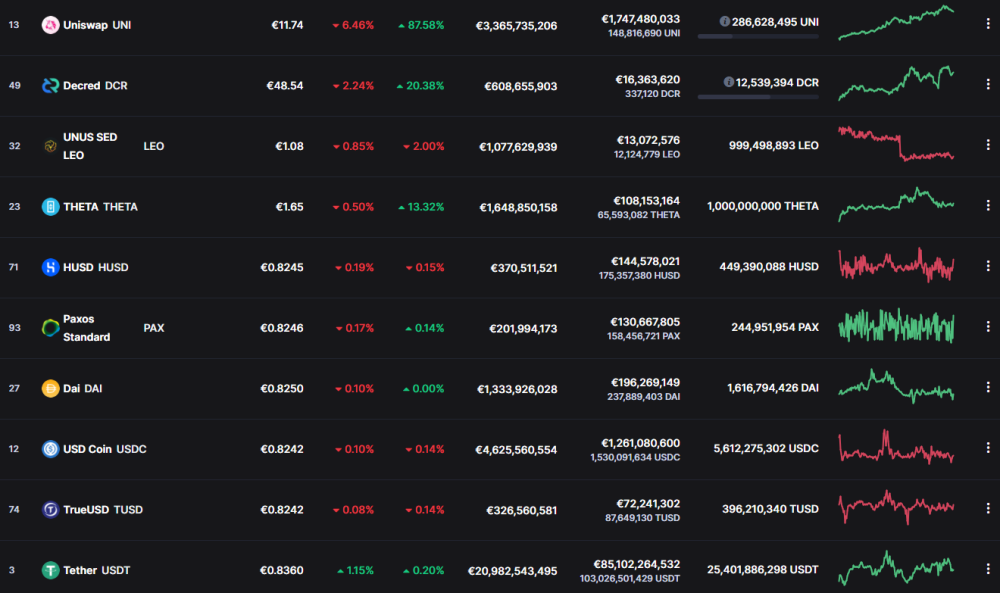Click TrueUSD supply 396,210,340 TUSD
This screenshot has width=1000, height=593.
[770, 509]
